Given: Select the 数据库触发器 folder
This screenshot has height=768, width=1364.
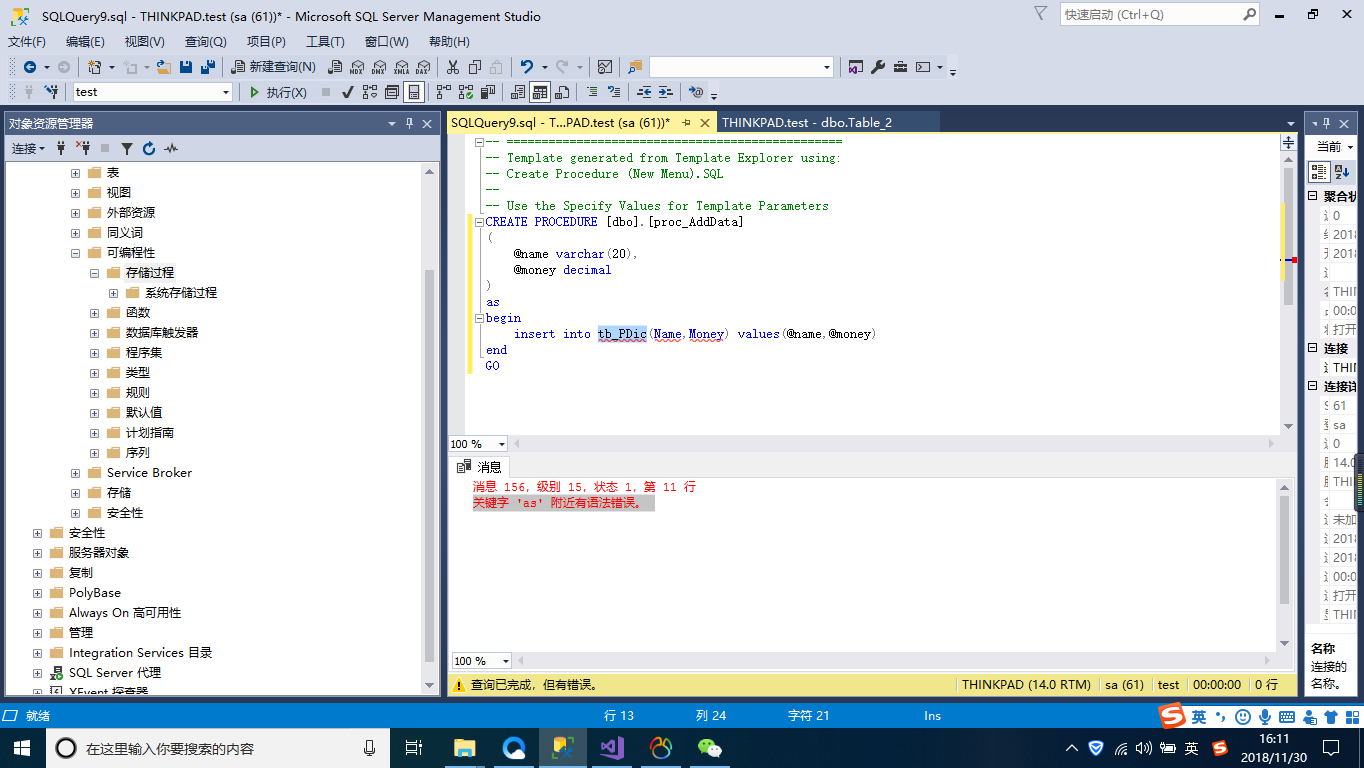Looking at the screenshot, I should coord(162,333).
